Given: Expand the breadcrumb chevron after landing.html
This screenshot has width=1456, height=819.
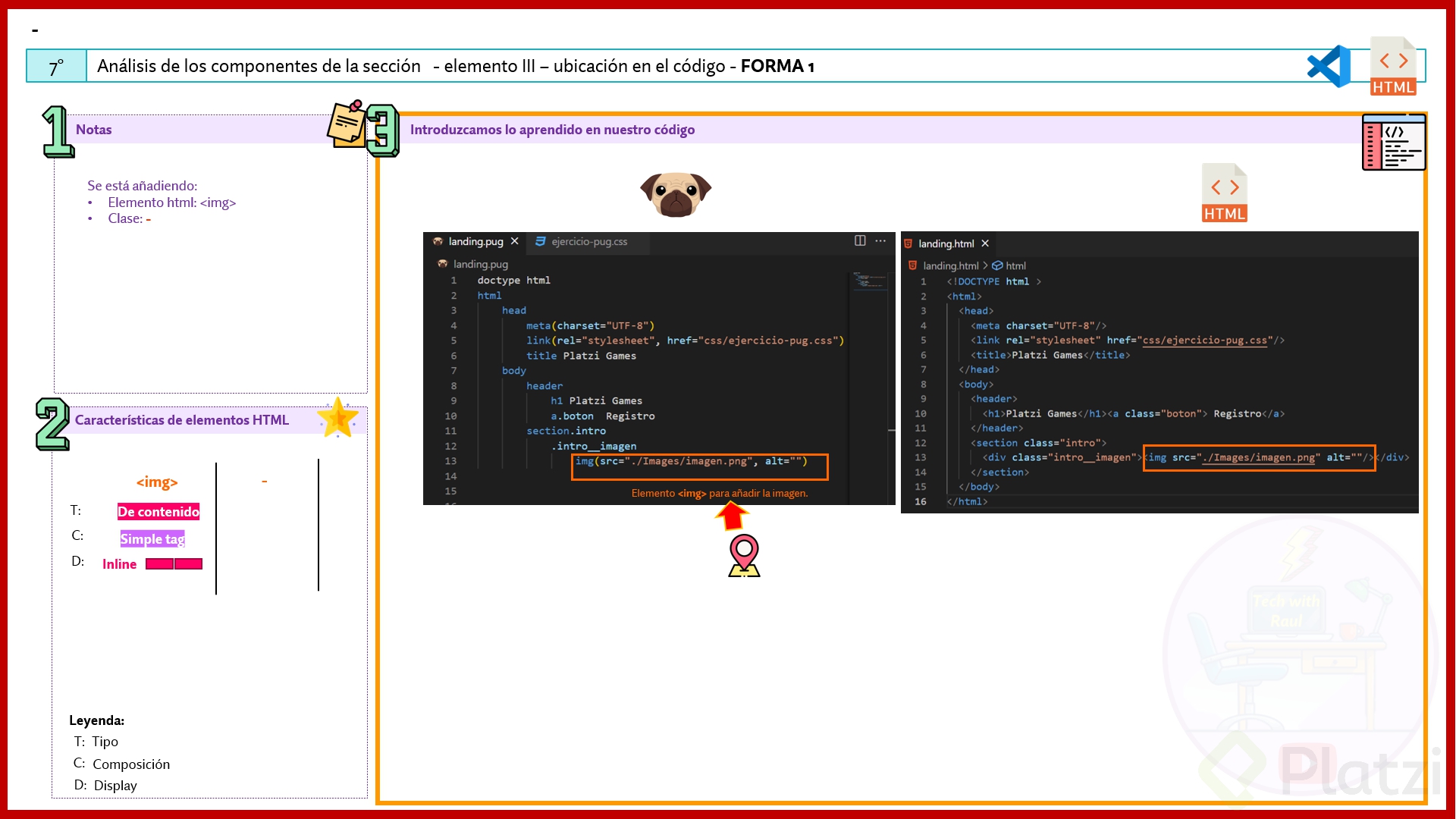Looking at the screenshot, I should [x=985, y=265].
